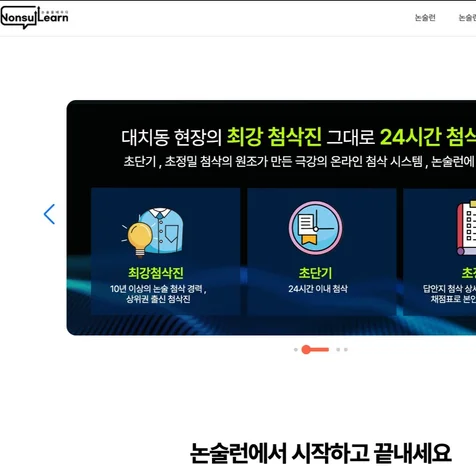Select the 초단기 feature card
The image size is (476, 476).
tap(322, 251)
